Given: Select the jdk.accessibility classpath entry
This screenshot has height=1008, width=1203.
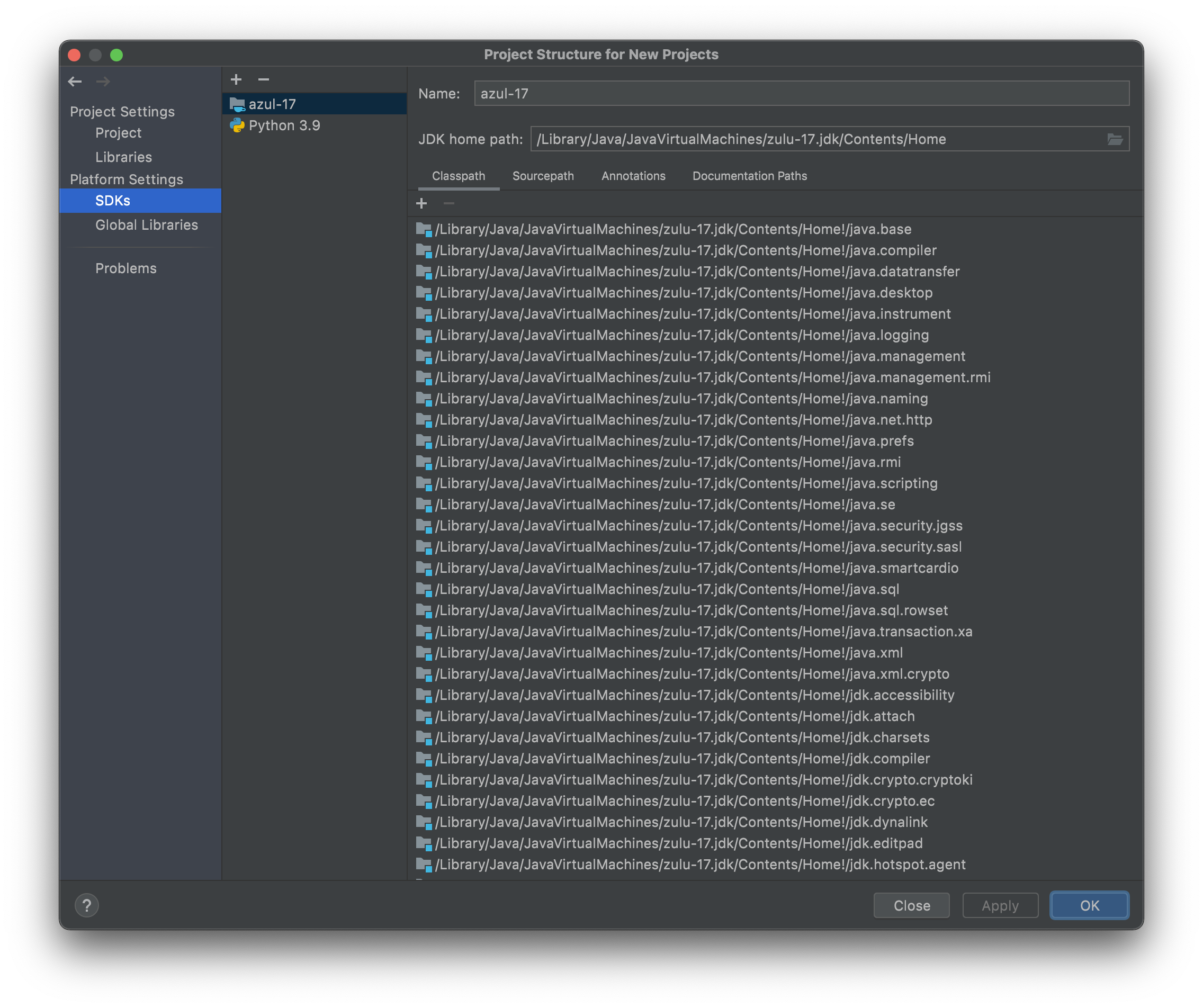Looking at the screenshot, I should (x=775, y=695).
